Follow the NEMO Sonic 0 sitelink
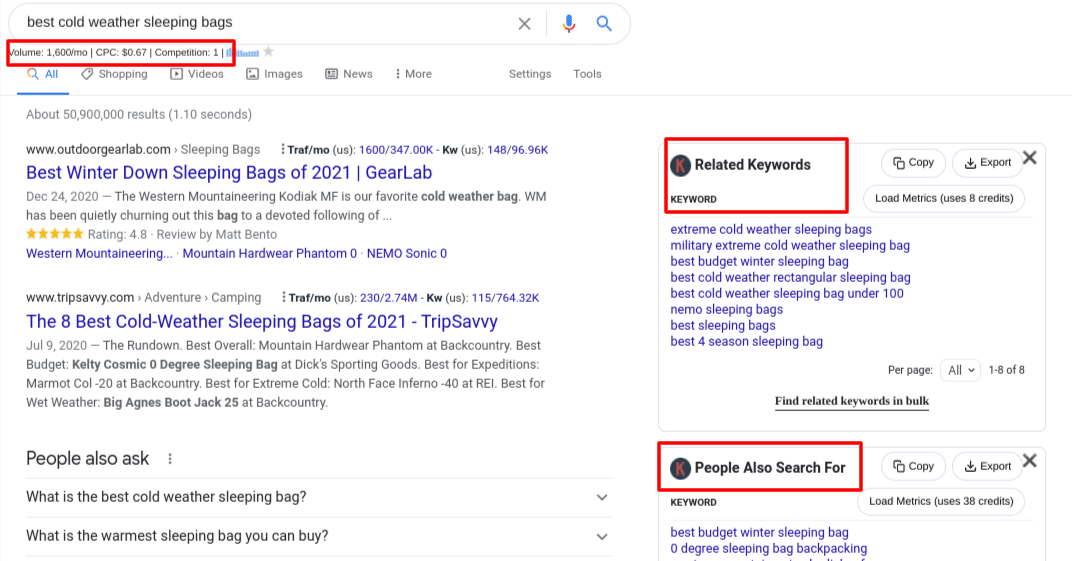This screenshot has width=1072, height=561. [x=407, y=254]
